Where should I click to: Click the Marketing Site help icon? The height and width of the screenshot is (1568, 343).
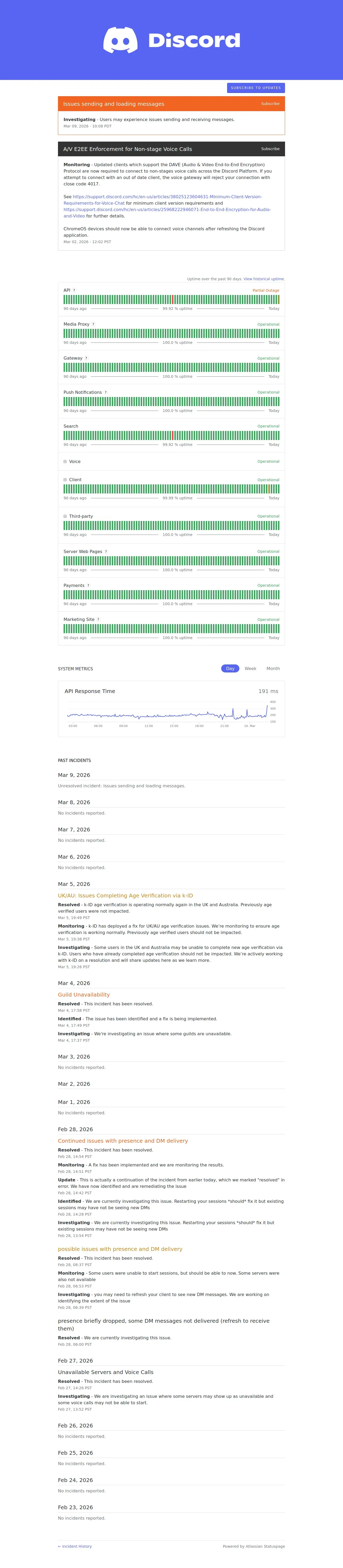98,620
